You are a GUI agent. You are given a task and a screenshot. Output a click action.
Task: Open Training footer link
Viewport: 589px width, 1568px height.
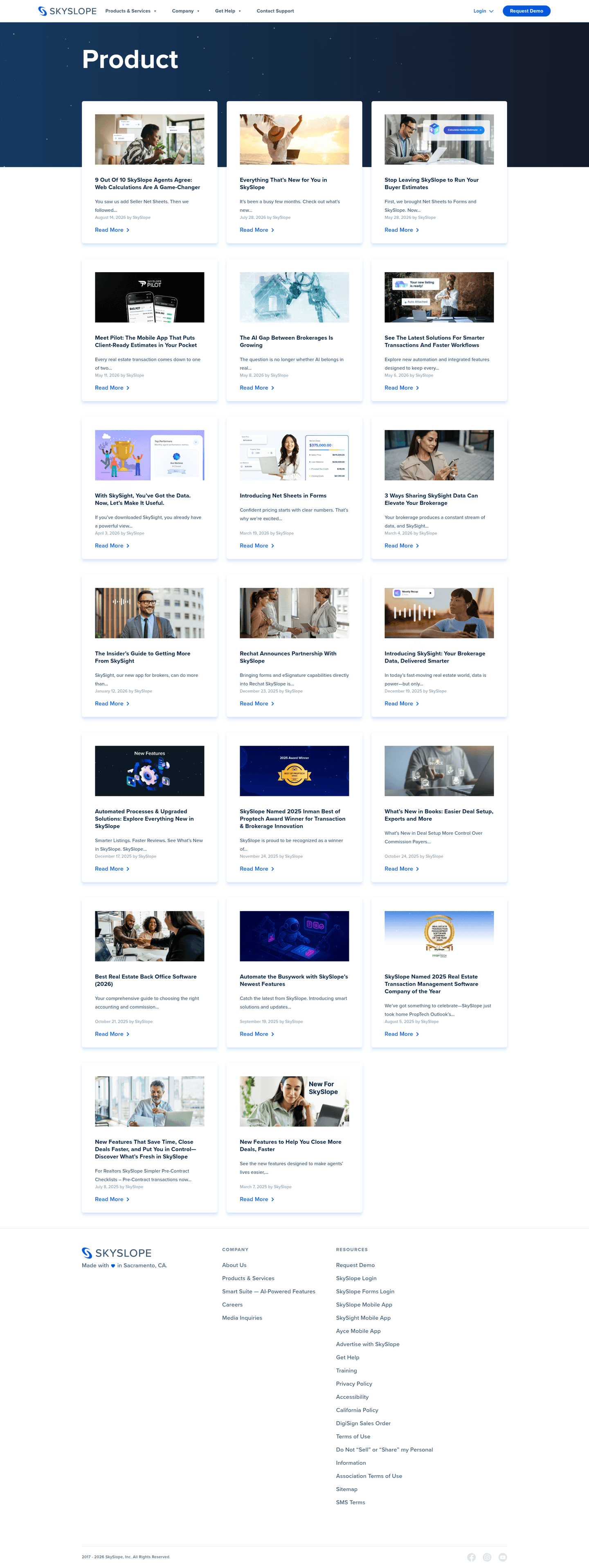[x=346, y=1371]
